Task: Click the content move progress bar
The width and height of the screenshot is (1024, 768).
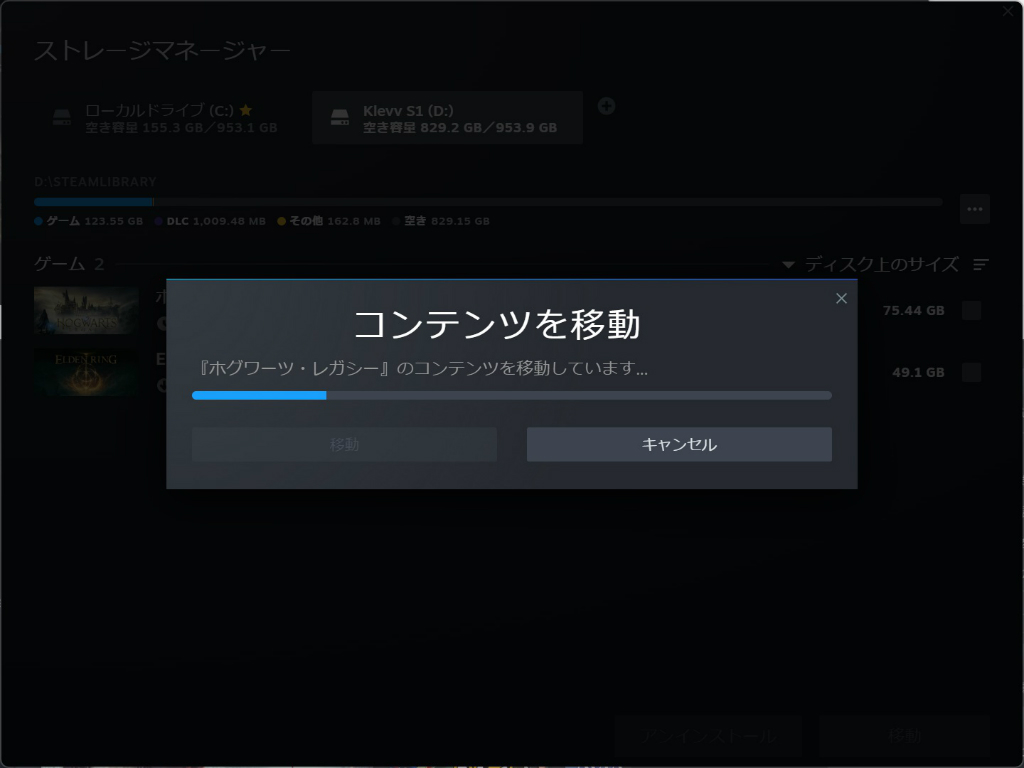Action: pyautogui.click(x=511, y=395)
